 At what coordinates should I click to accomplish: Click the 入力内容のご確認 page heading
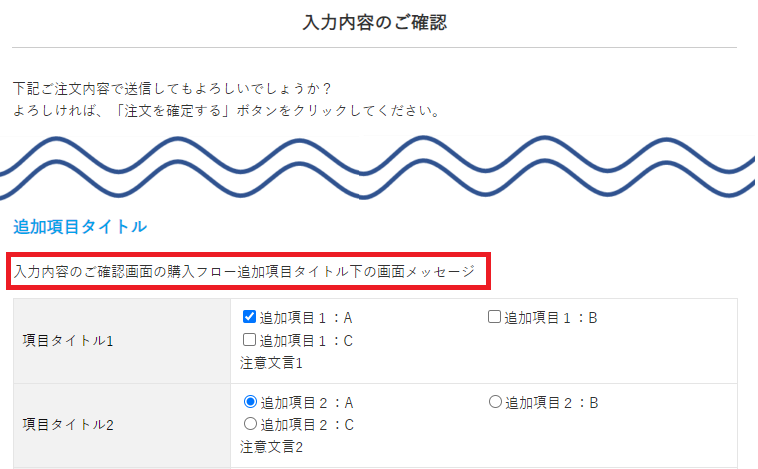[374, 23]
